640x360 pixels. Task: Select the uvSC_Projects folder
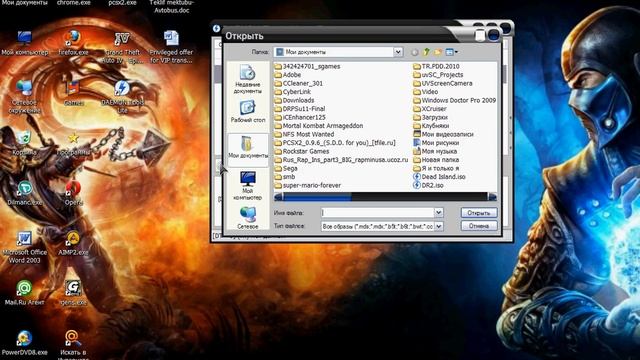tap(438, 75)
